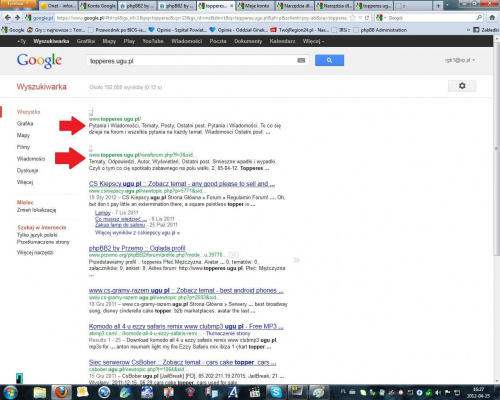The image size is (500, 400).
Task: Open the Gry :: najnowsze bookmark
Action: 56,30
